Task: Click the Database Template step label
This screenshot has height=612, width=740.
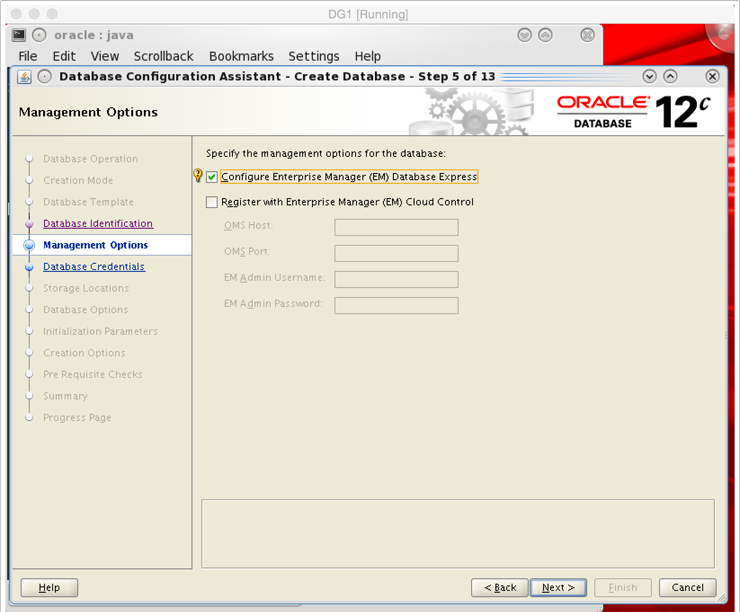Action: [x=88, y=202]
